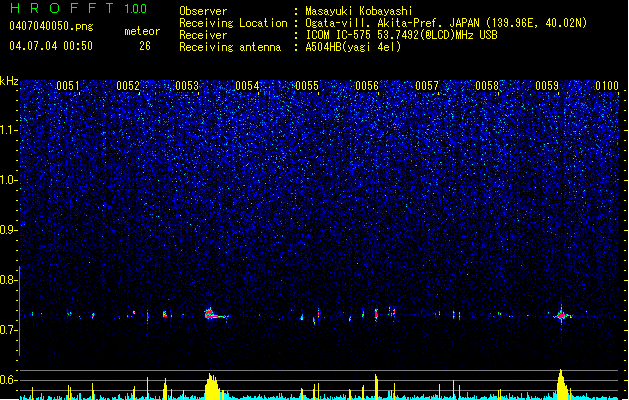Screen dimensions: 629x400
Task: Click the Receiver field label
Action: click(203, 35)
